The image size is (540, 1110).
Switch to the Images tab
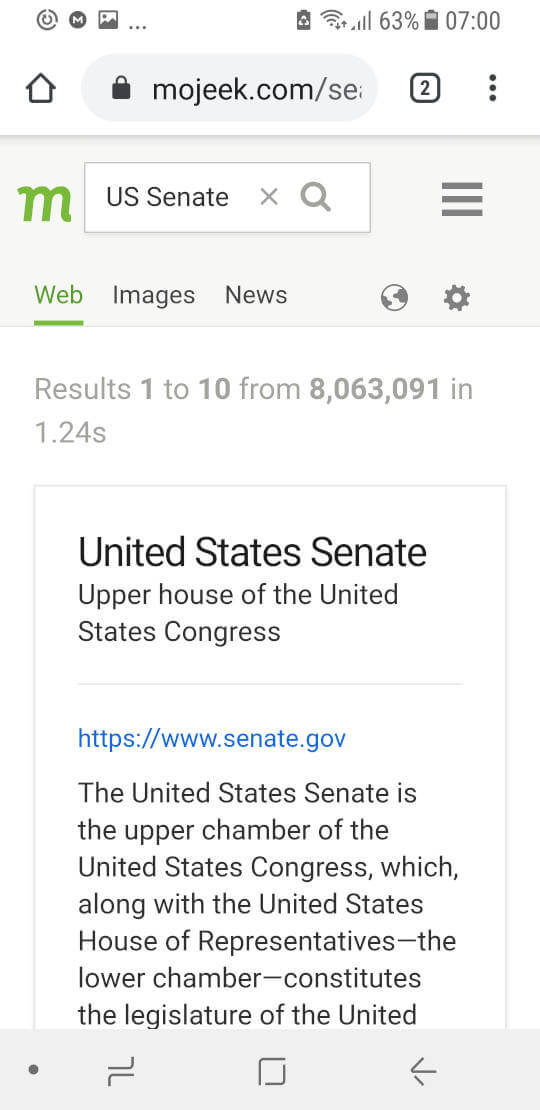(154, 295)
